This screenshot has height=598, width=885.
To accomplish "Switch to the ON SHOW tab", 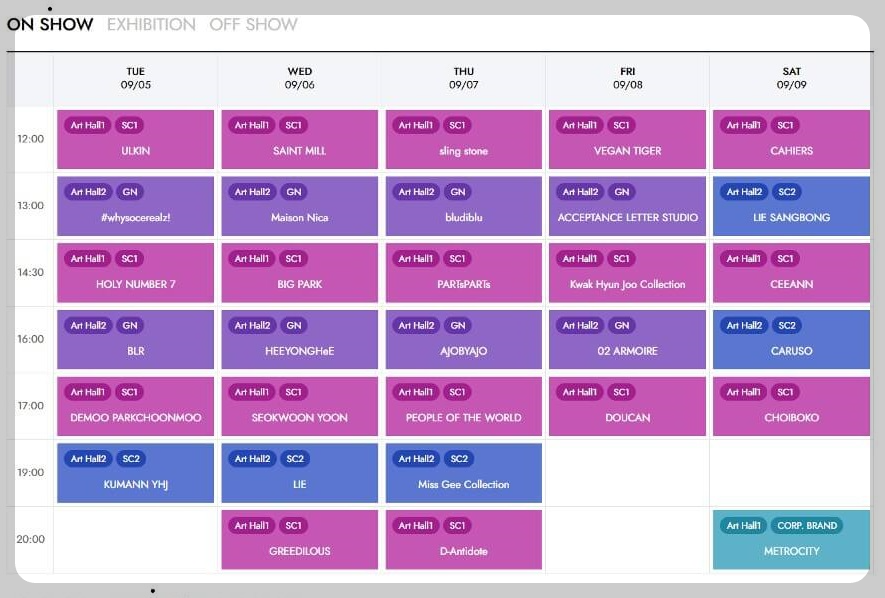I will pos(50,24).
